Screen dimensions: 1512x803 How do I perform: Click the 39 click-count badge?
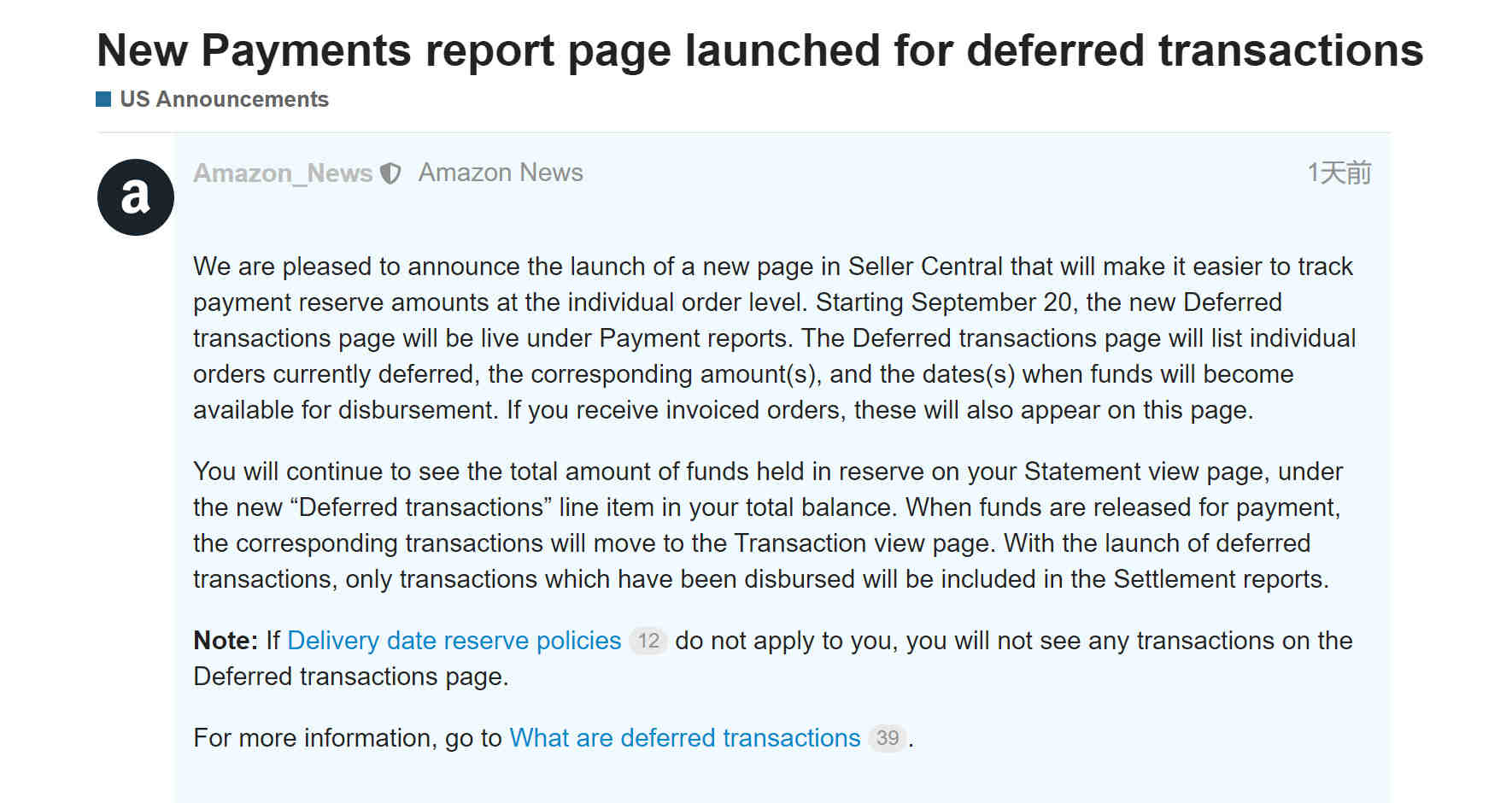[x=888, y=738]
